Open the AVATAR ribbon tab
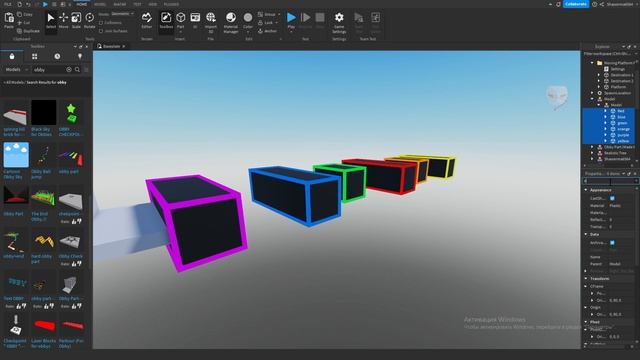The width and height of the screenshot is (640, 360). pos(120,4)
